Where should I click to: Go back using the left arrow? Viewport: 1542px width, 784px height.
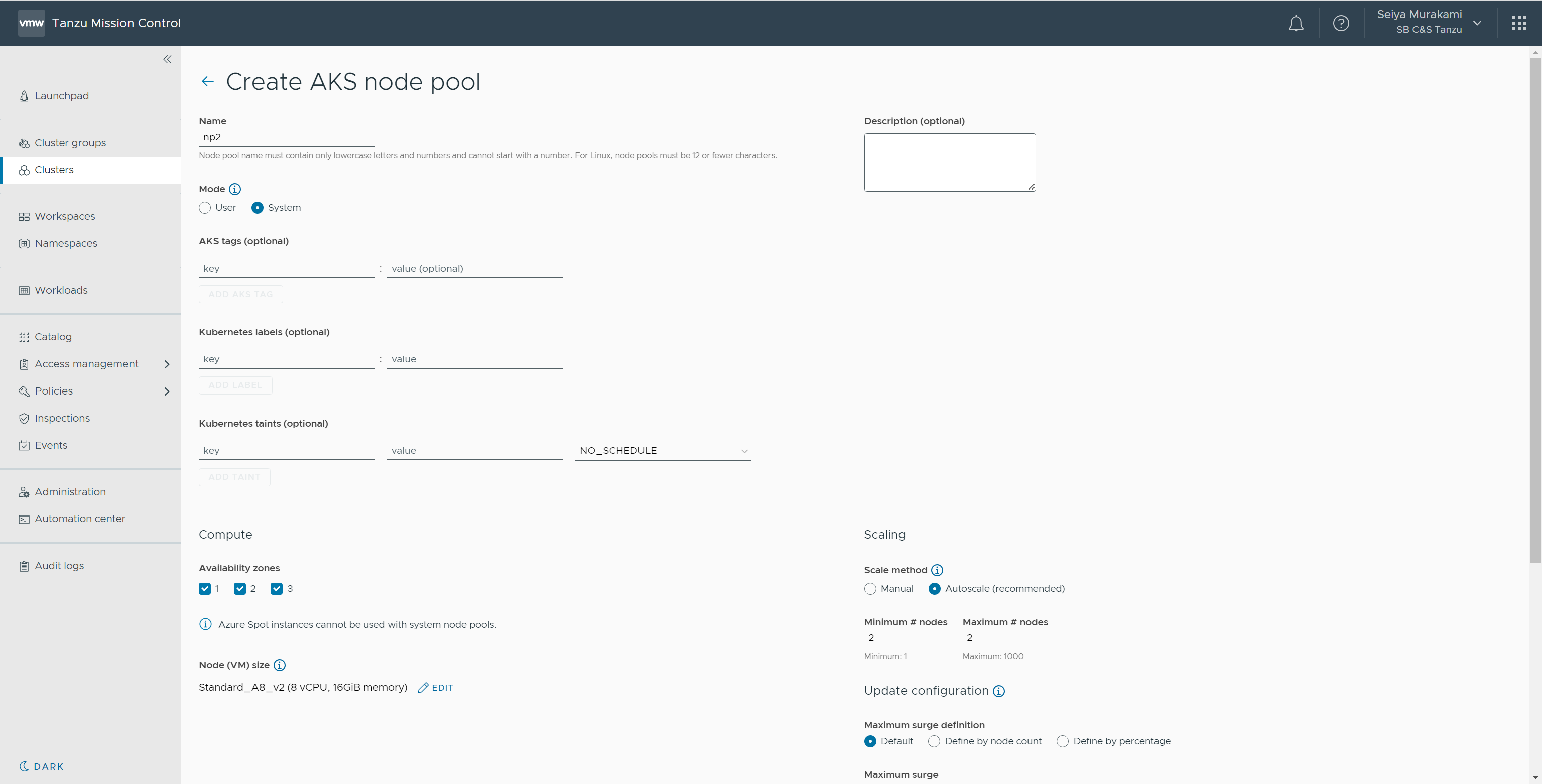coord(208,81)
